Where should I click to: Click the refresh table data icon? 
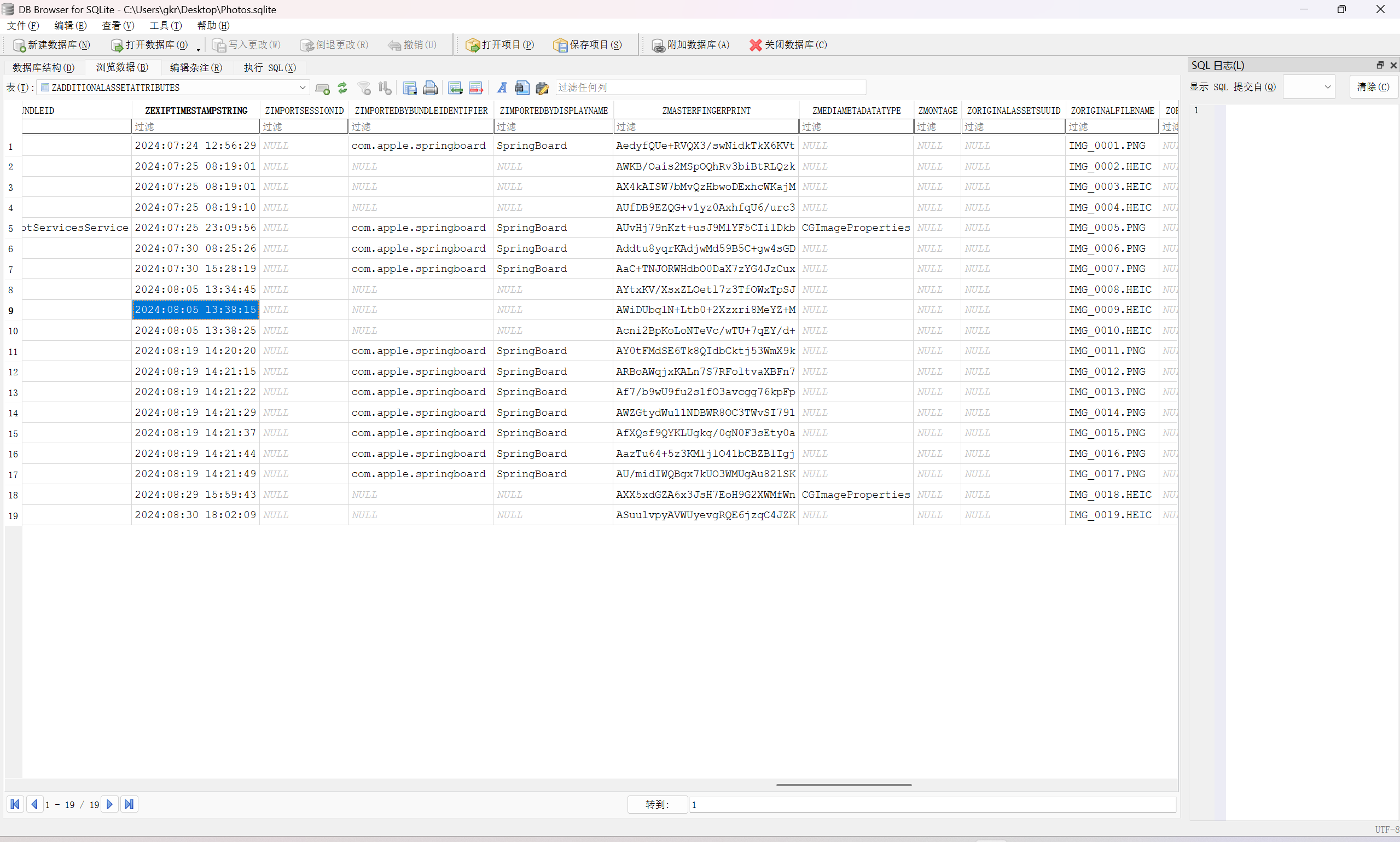click(x=342, y=88)
